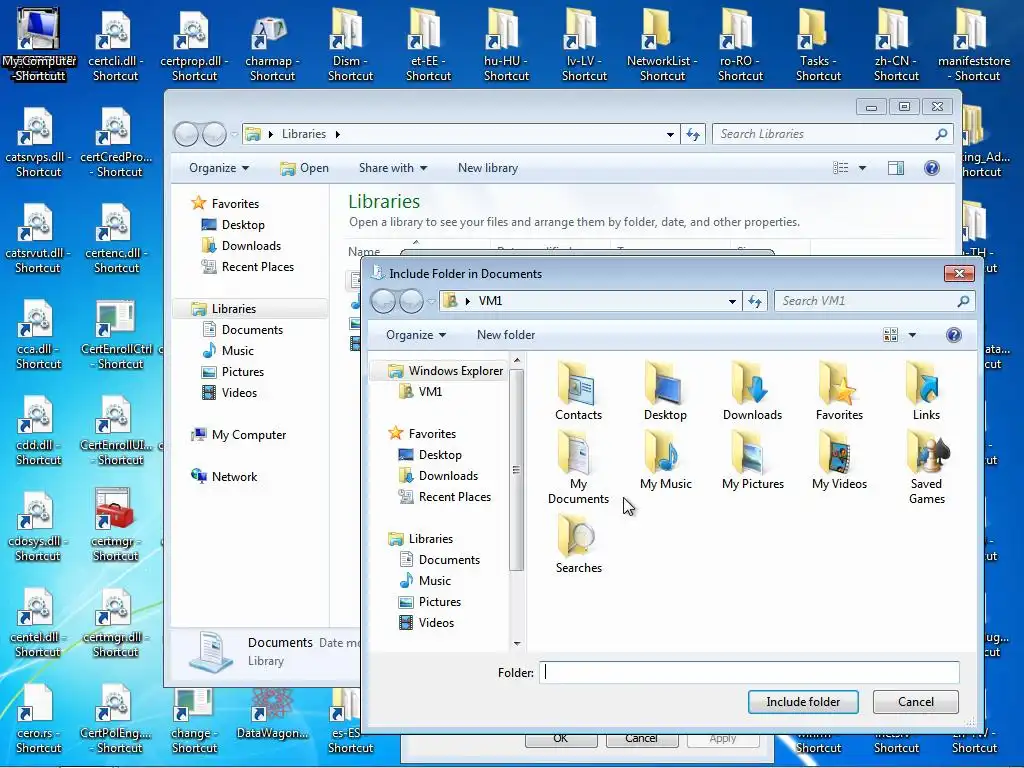The width and height of the screenshot is (1024, 768).
Task: Select Recent Places in dialog navigation
Action: click(x=445, y=497)
